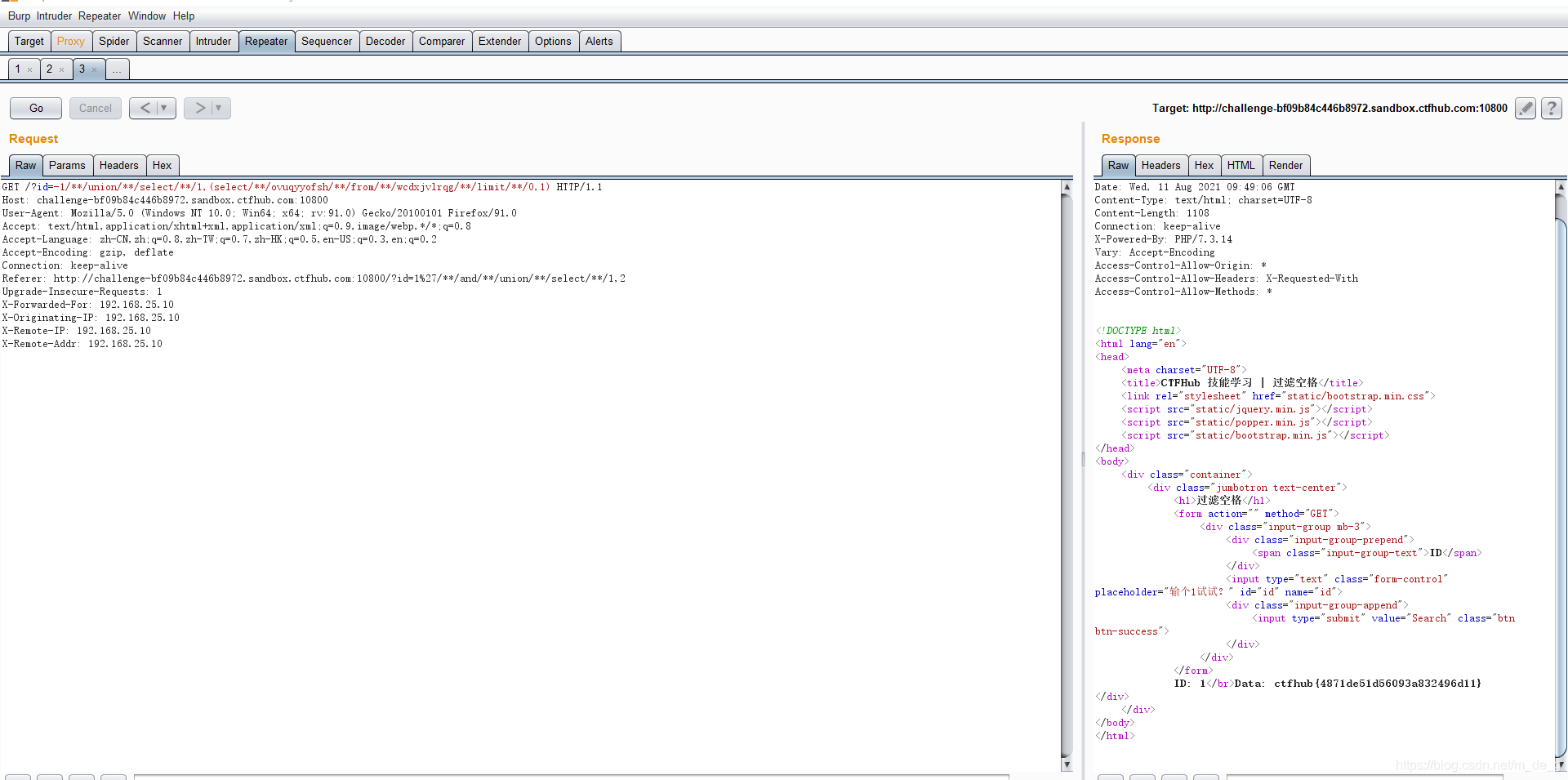Image resolution: width=1568 pixels, height=780 pixels.
Task: Switch to the Target tool tab
Action: (29, 41)
